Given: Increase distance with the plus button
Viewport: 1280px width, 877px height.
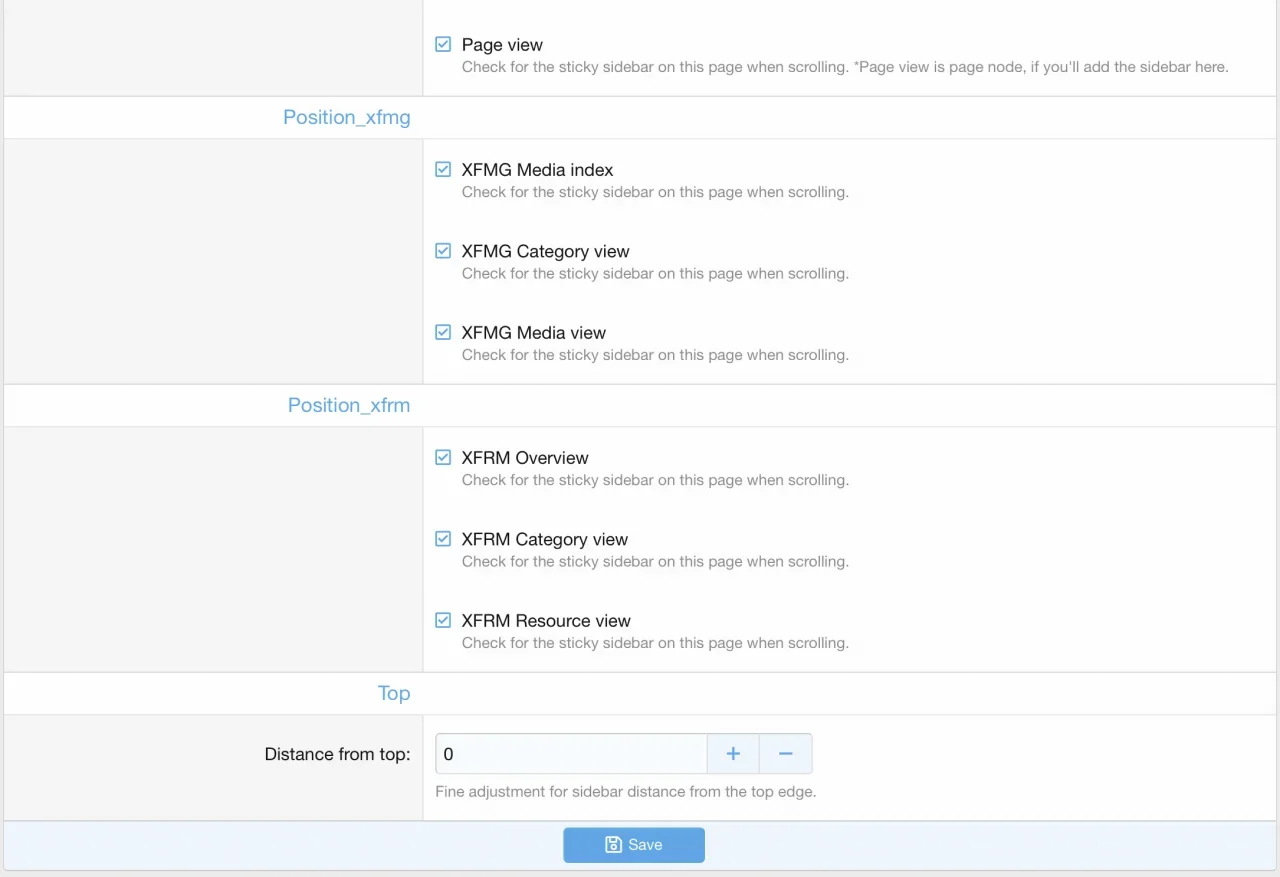Looking at the screenshot, I should [x=733, y=754].
